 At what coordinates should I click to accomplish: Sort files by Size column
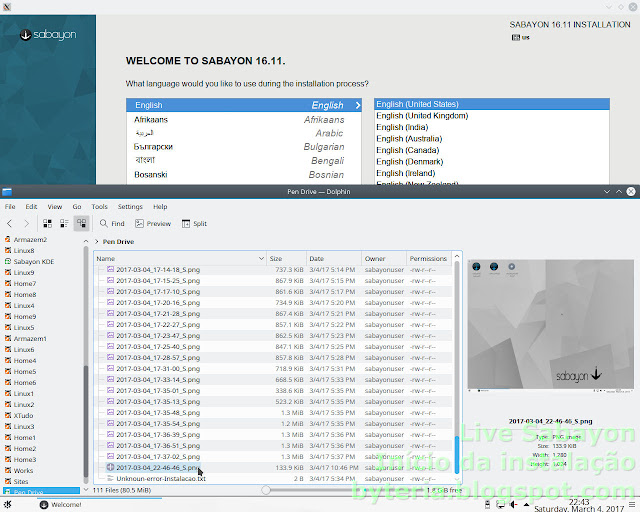point(286,258)
